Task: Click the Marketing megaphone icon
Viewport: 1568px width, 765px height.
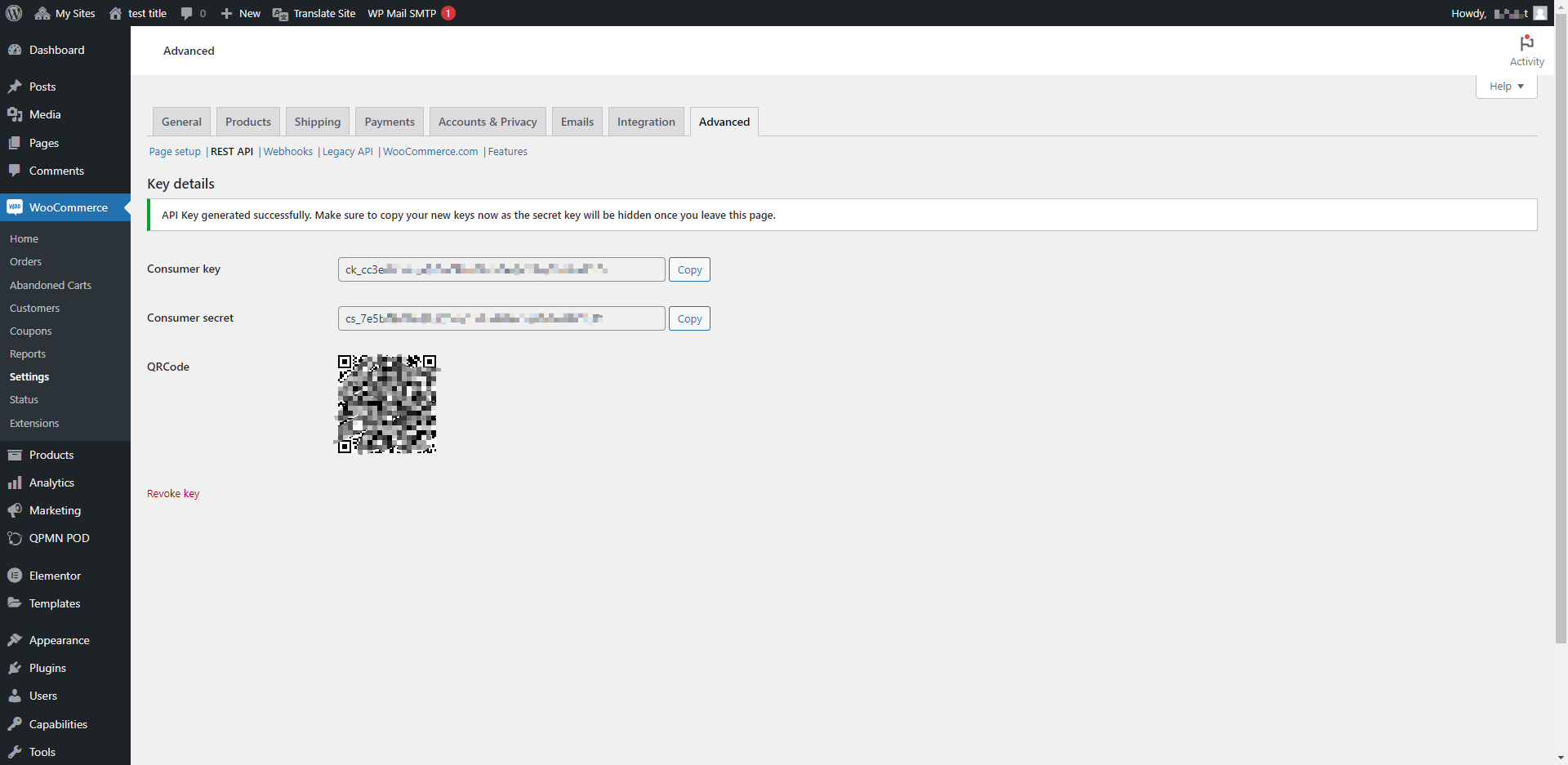Action: 15,510
